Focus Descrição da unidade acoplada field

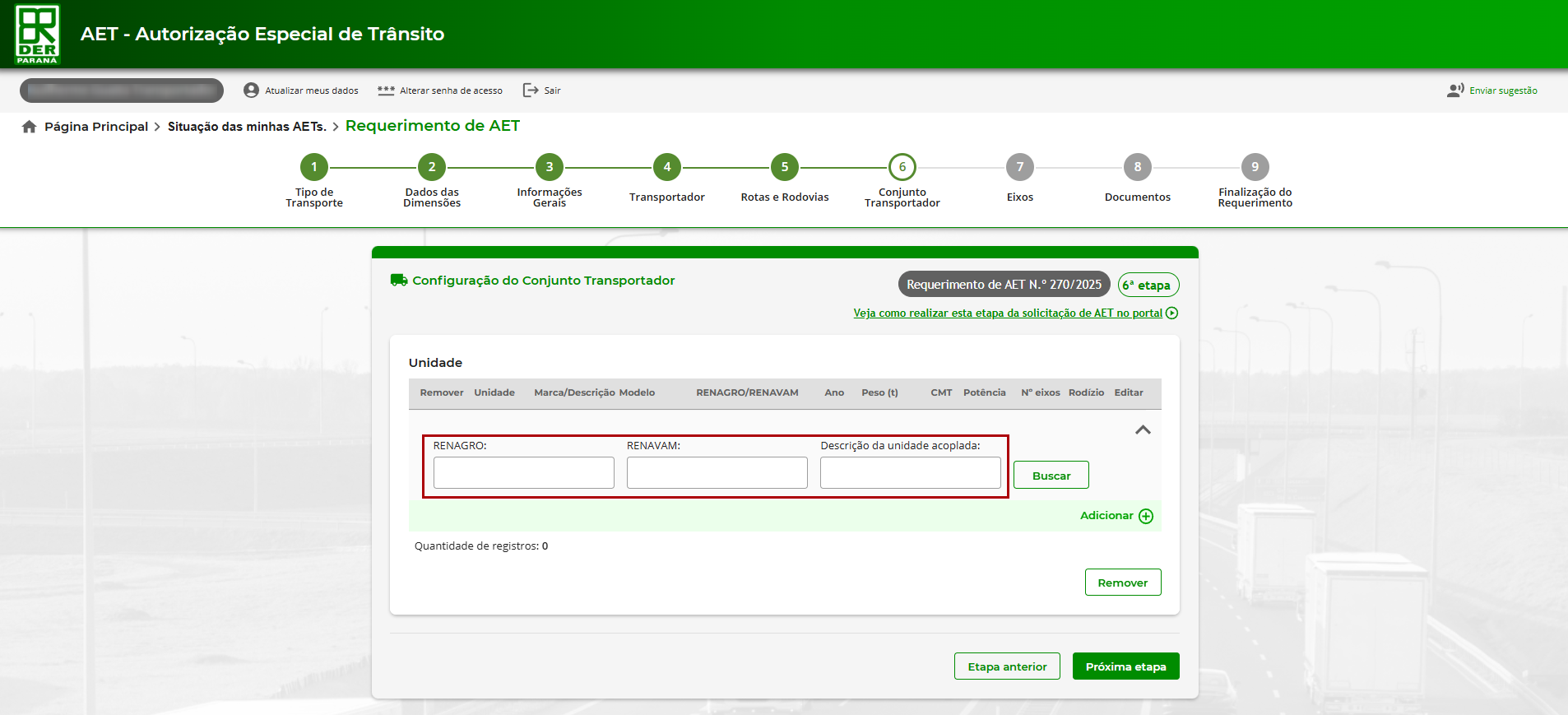pos(911,473)
